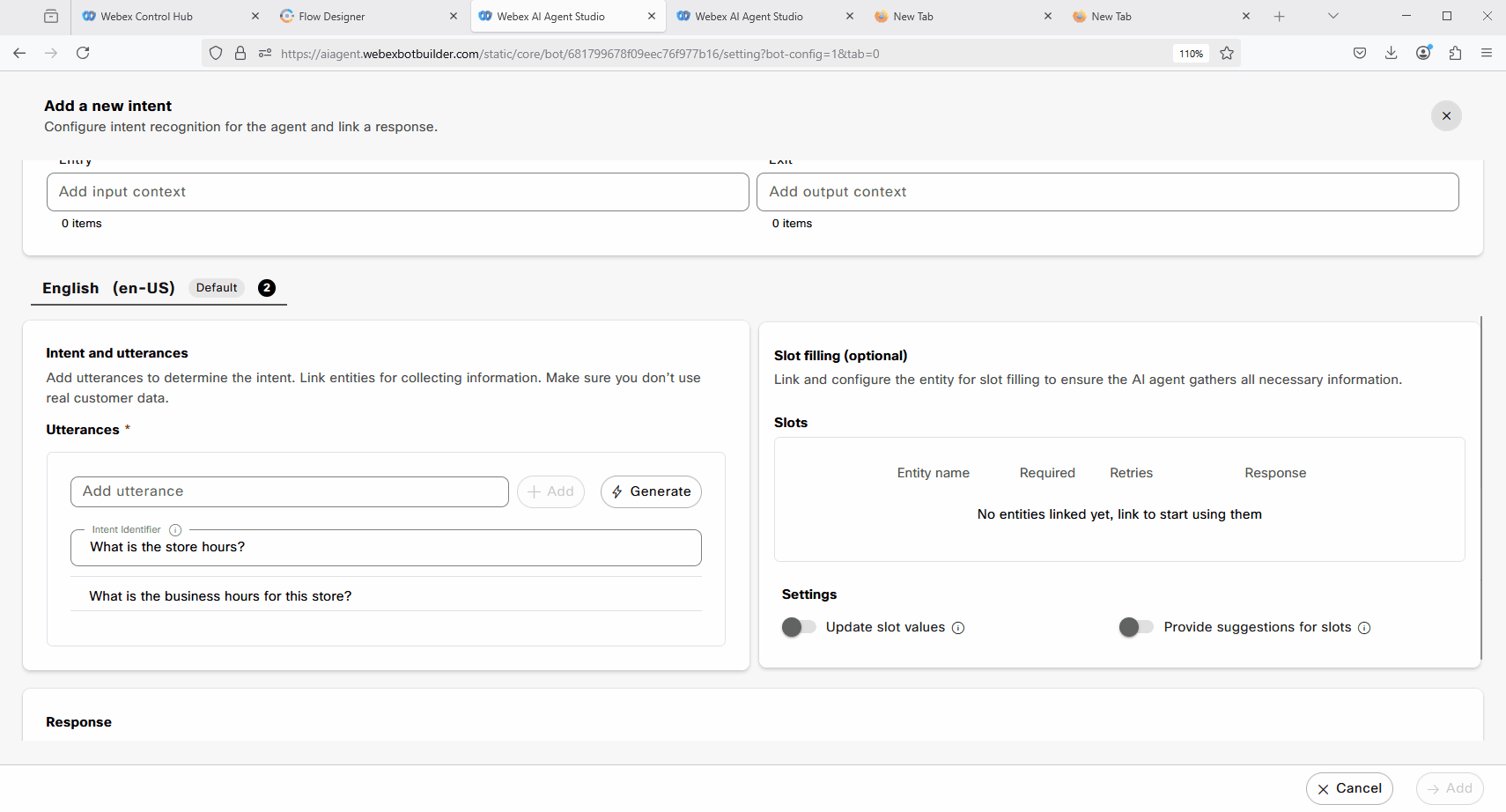Bookmark this page with star icon
The height and width of the screenshot is (812, 1506).
[1226, 54]
